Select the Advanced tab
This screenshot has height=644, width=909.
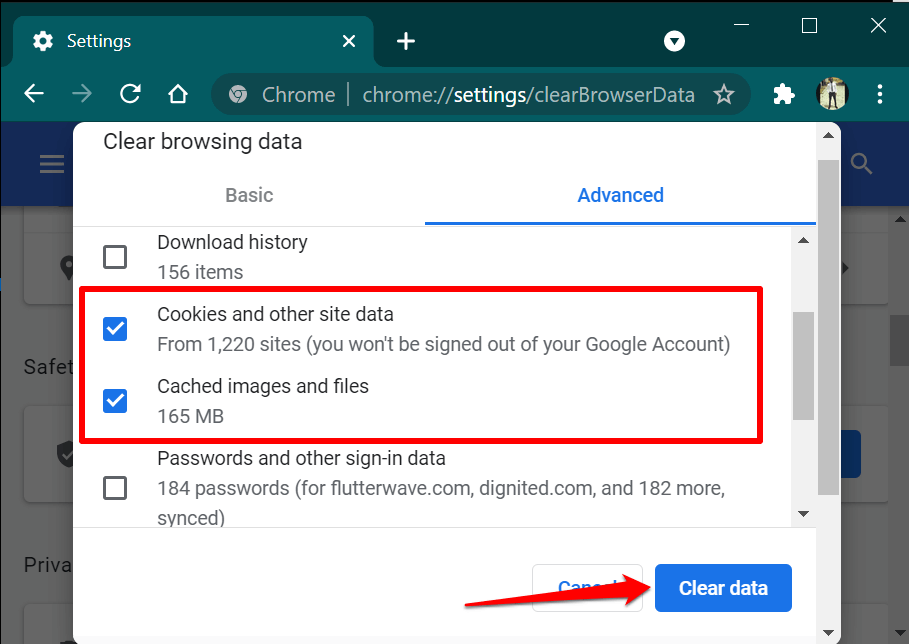point(620,195)
